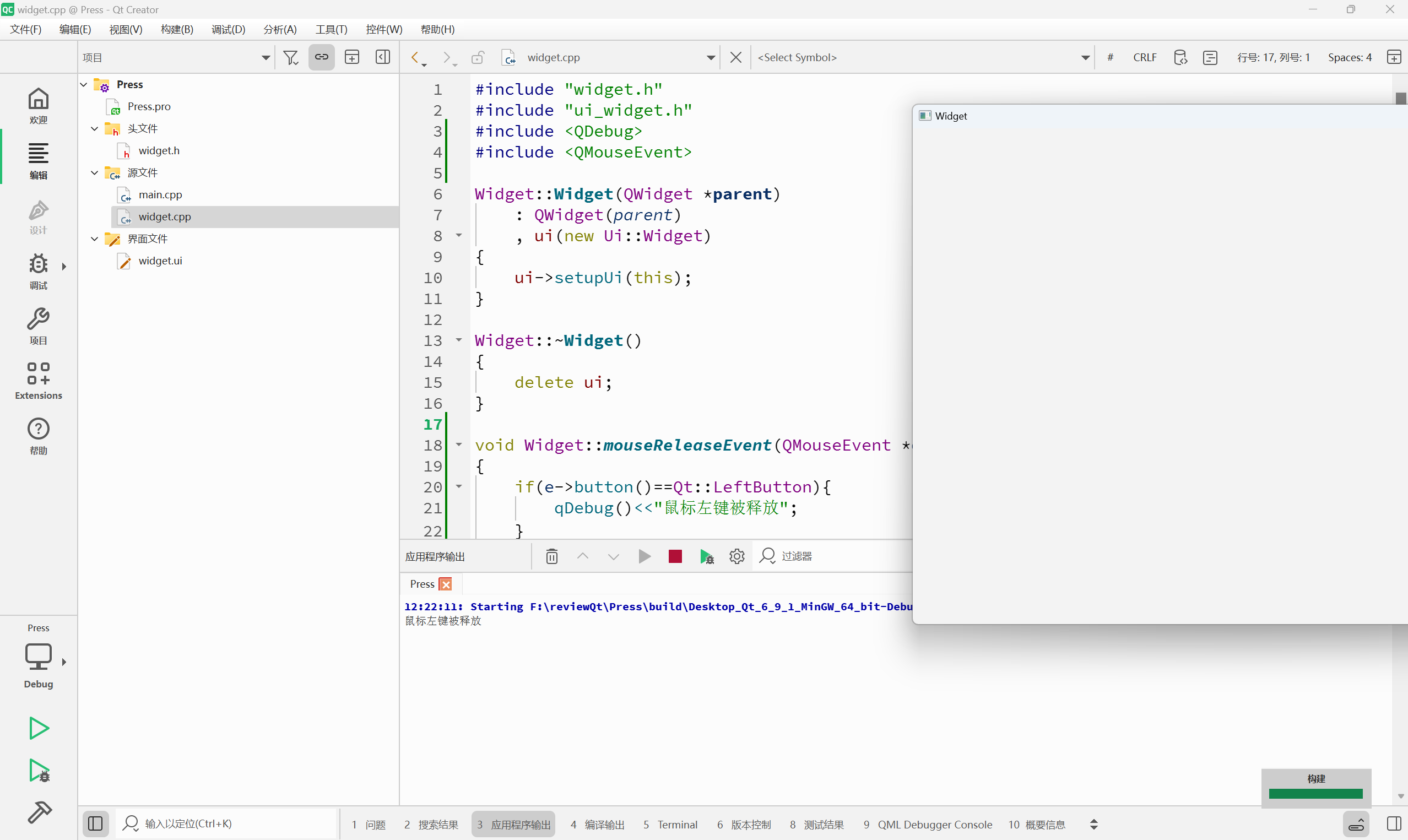The height and width of the screenshot is (840, 1408).
Task: Click the Build hammer icon
Action: click(39, 812)
